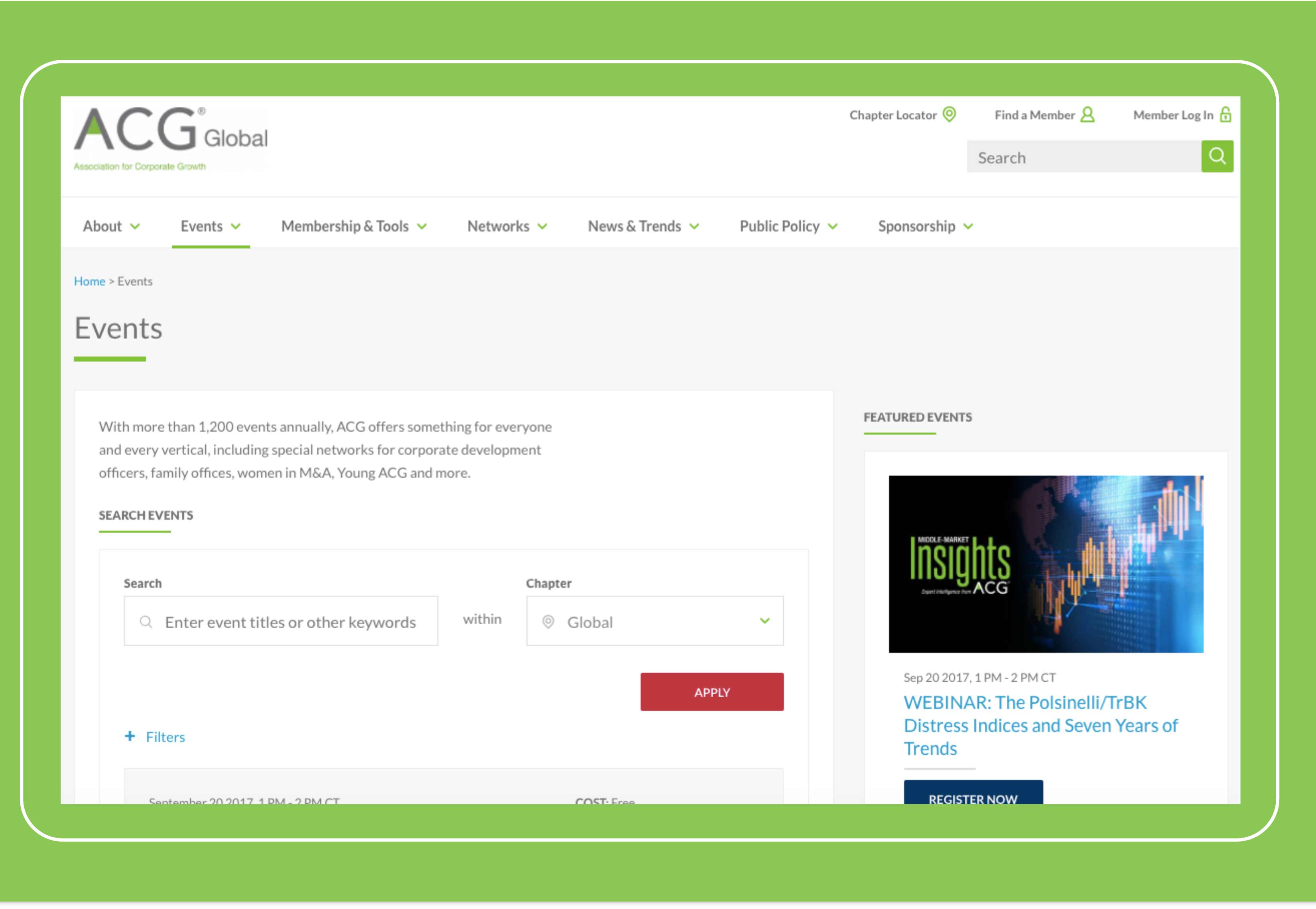Click the site Search input field

click(1084, 157)
